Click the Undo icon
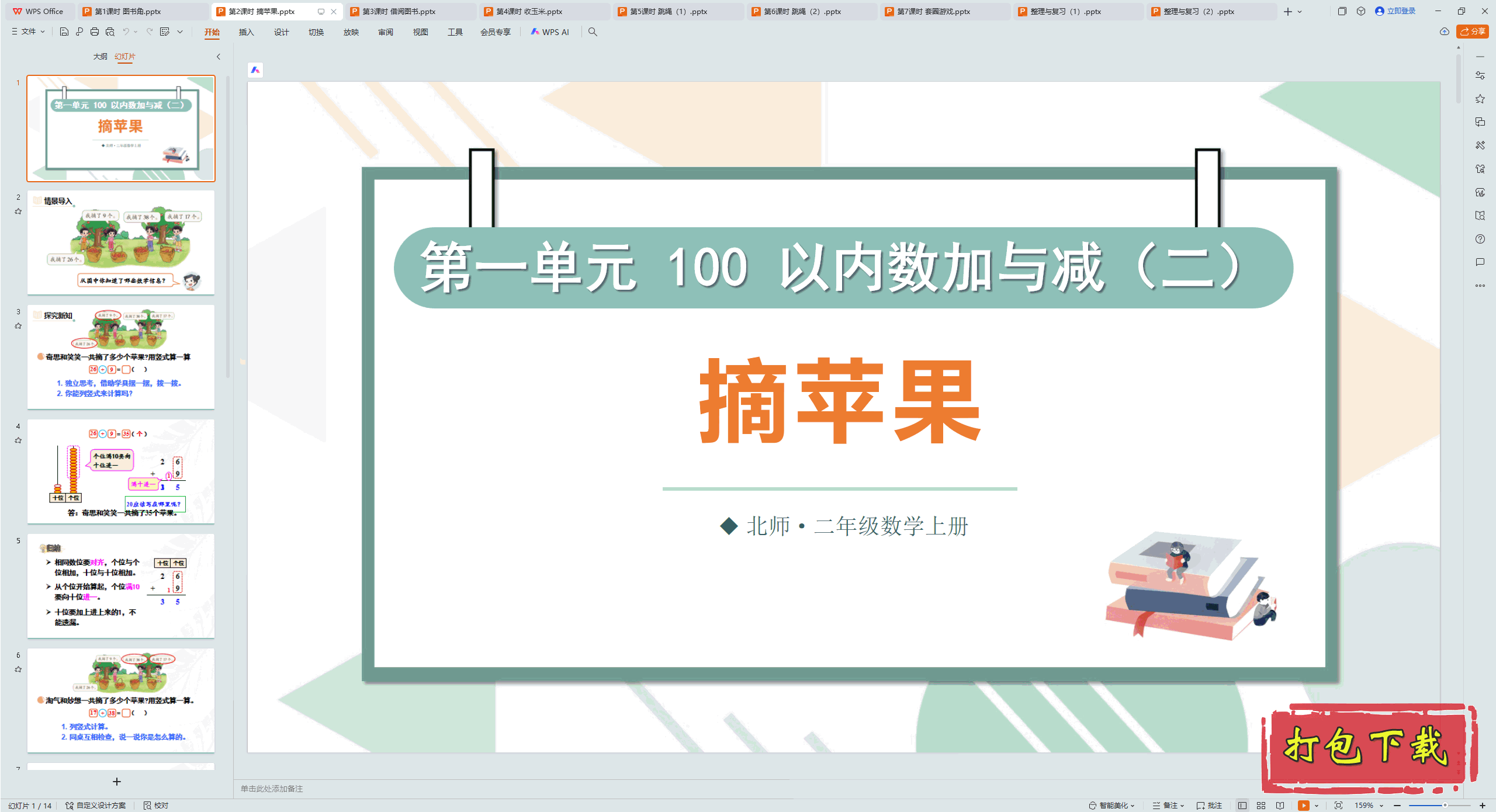This screenshot has width=1496, height=812. pyautogui.click(x=126, y=33)
